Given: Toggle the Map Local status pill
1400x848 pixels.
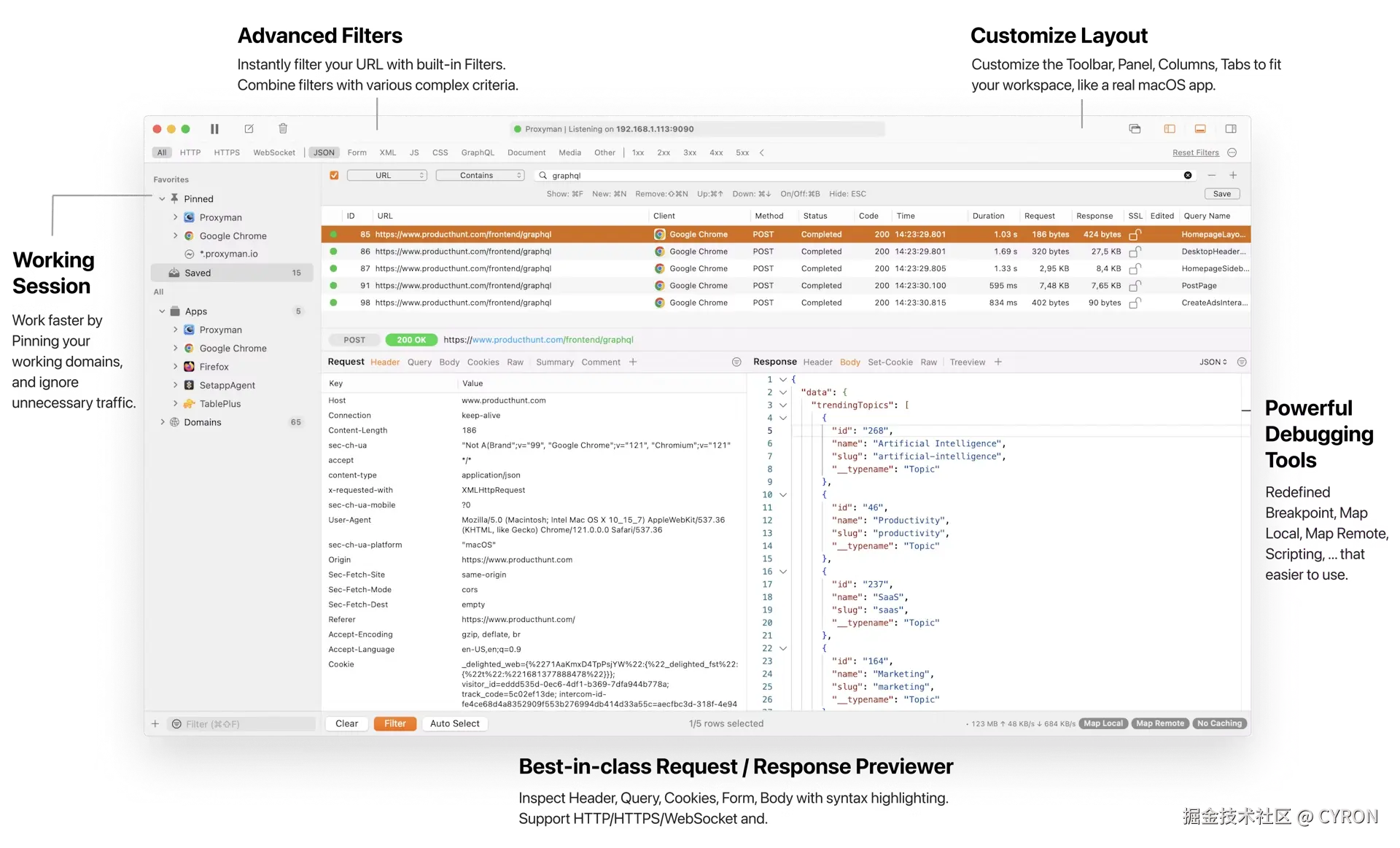Looking at the screenshot, I should (x=1103, y=723).
